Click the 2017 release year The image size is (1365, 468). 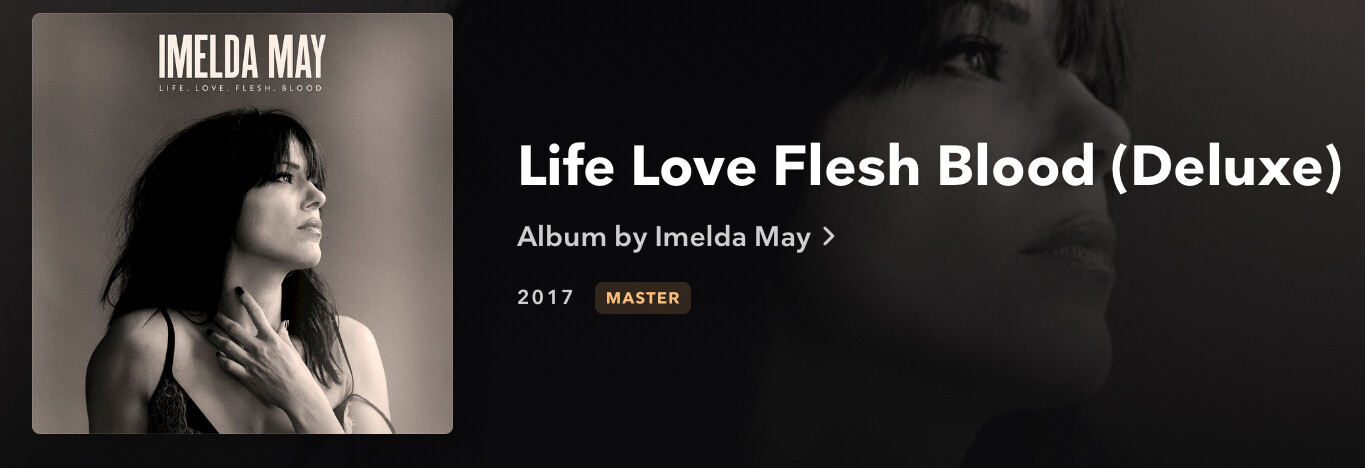(546, 298)
